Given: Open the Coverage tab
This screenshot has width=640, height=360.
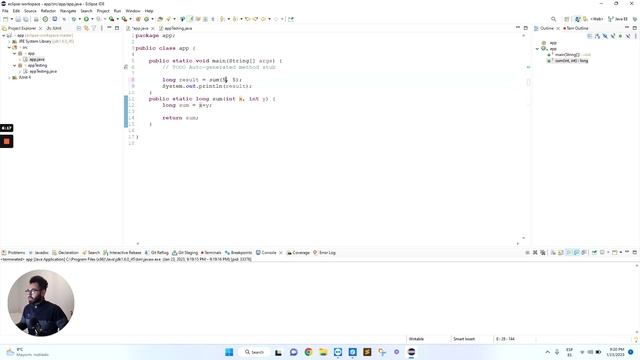Looking at the screenshot, I should [x=298, y=253].
